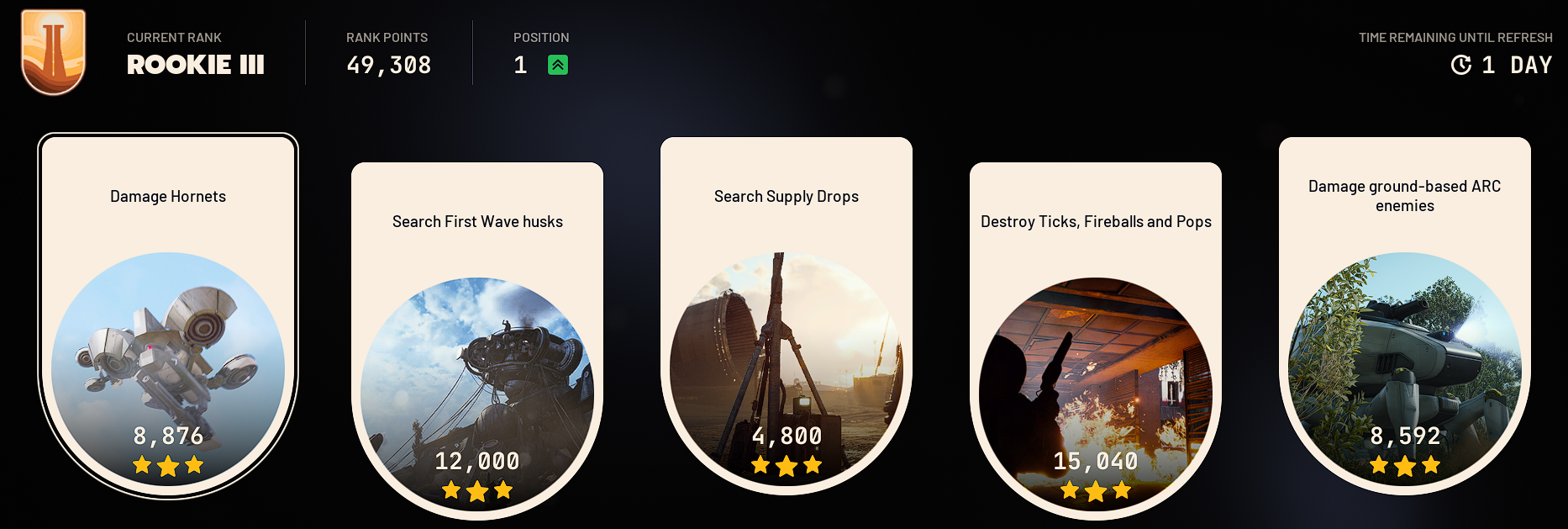Click the stars under Search Supply Drops score
The width and height of the screenshot is (1568, 529).
click(x=787, y=465)
